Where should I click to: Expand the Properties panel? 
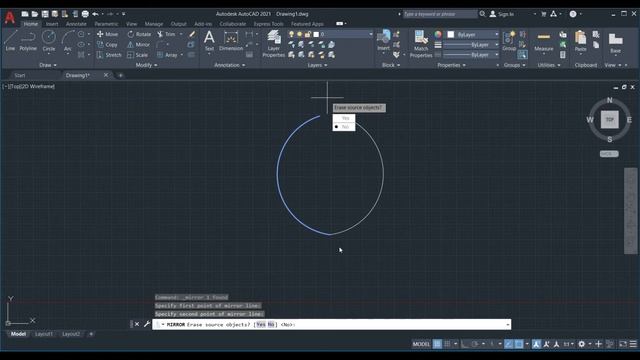[x=451, y=65]
